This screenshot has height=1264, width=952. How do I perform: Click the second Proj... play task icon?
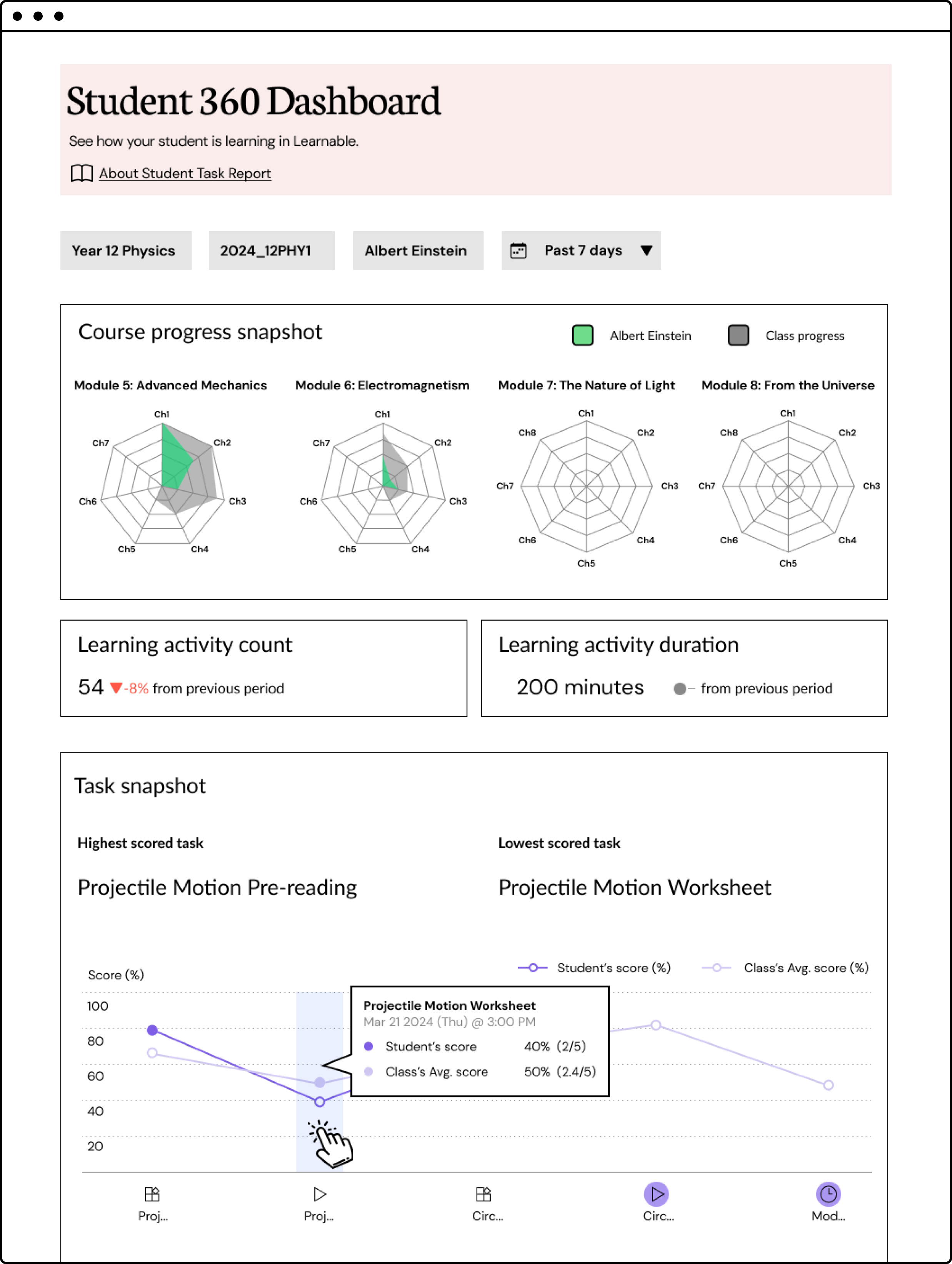pyautogui.click(x=320, y=1194)
